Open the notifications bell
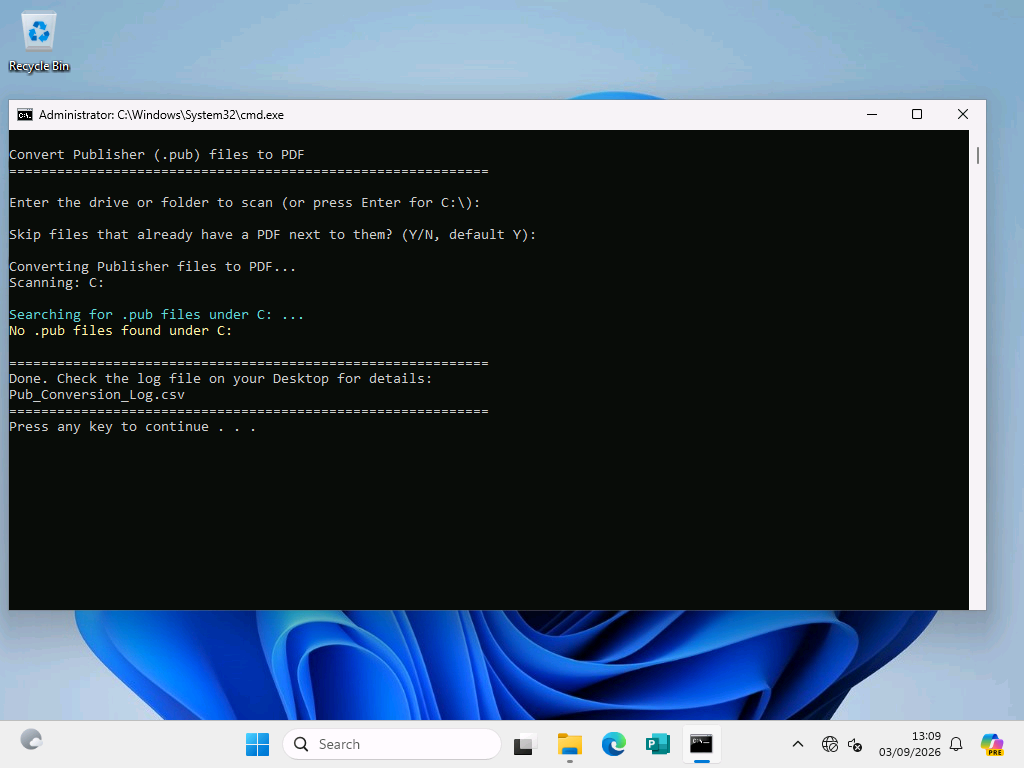 (956, 744)
